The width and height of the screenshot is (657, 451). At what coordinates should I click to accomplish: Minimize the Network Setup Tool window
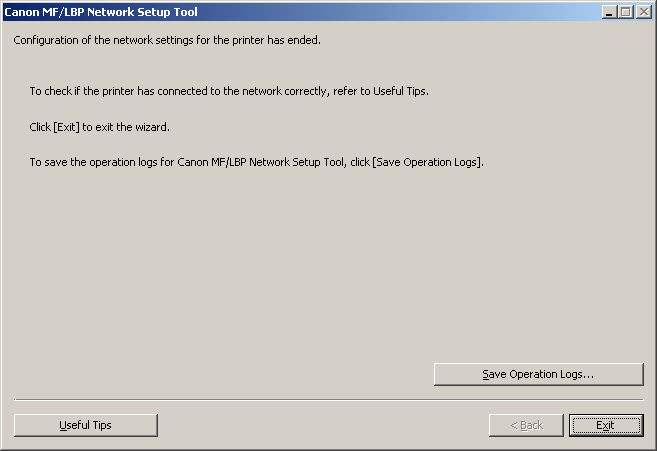tap(610, 12)
